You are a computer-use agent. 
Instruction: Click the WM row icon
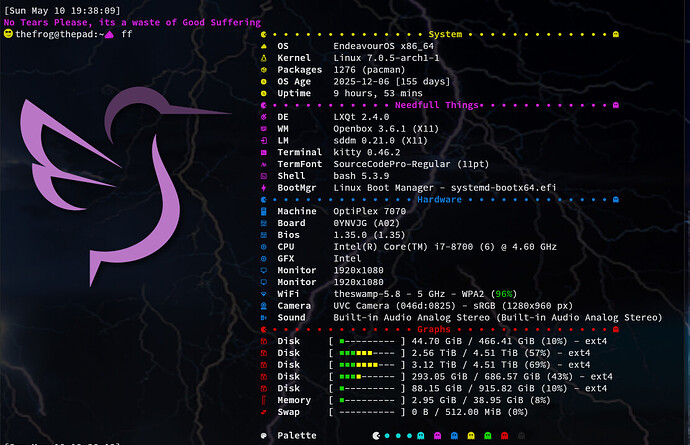coord(264,129)
